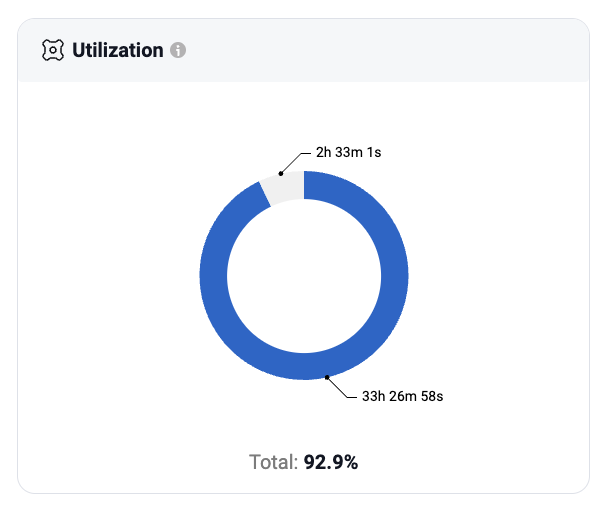Click the black marker dot on gray segment

(281, 174)
